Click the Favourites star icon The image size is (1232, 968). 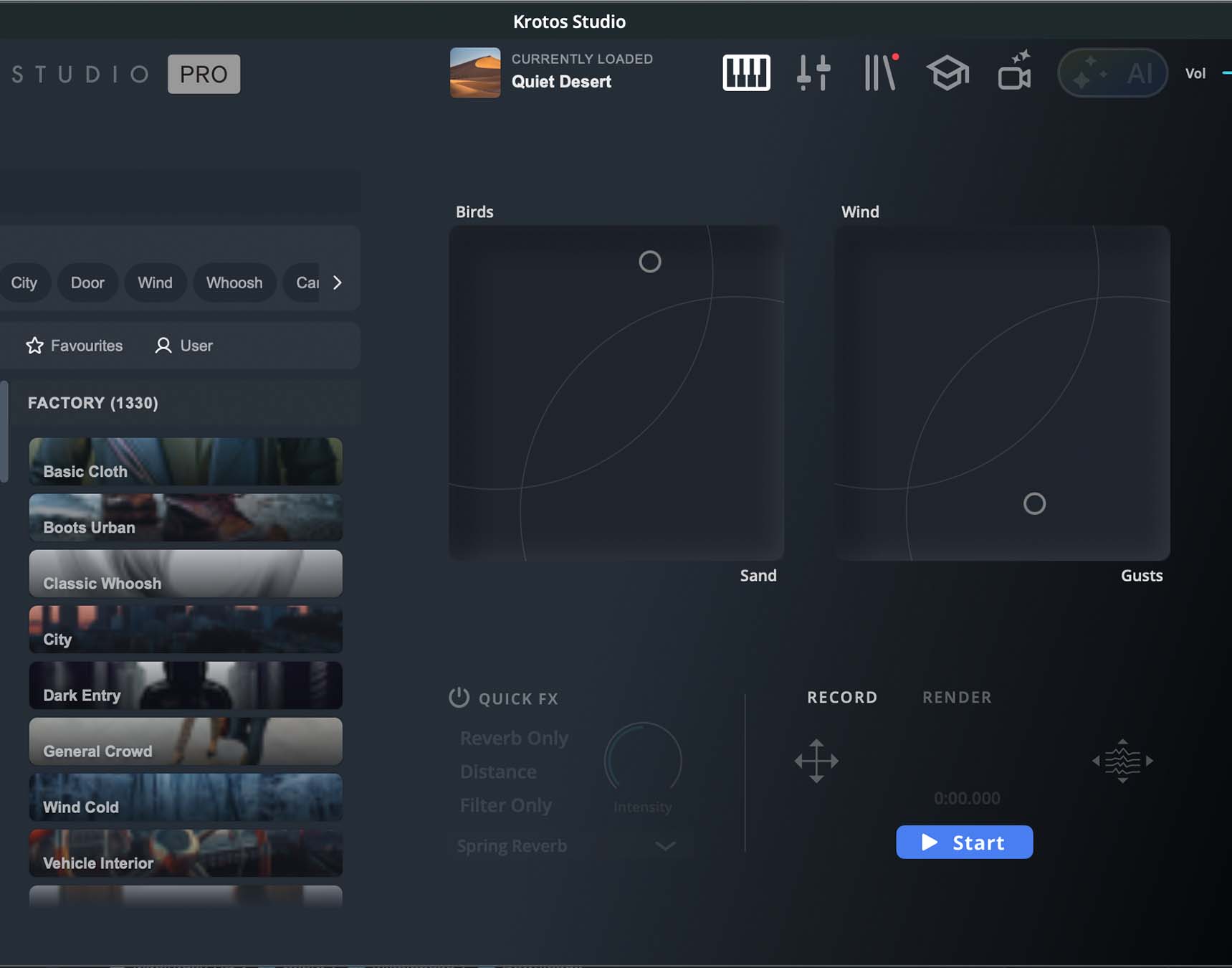tap(34, 346)
